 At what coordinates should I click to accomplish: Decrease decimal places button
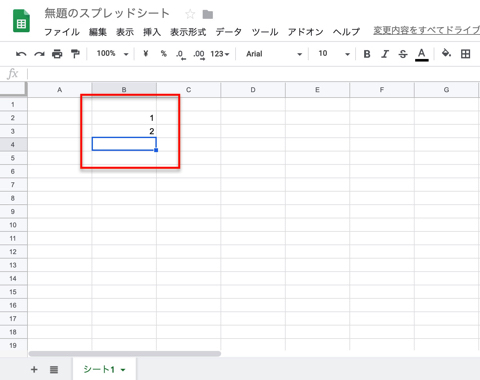pyautogui.click(x=180, y=54)
